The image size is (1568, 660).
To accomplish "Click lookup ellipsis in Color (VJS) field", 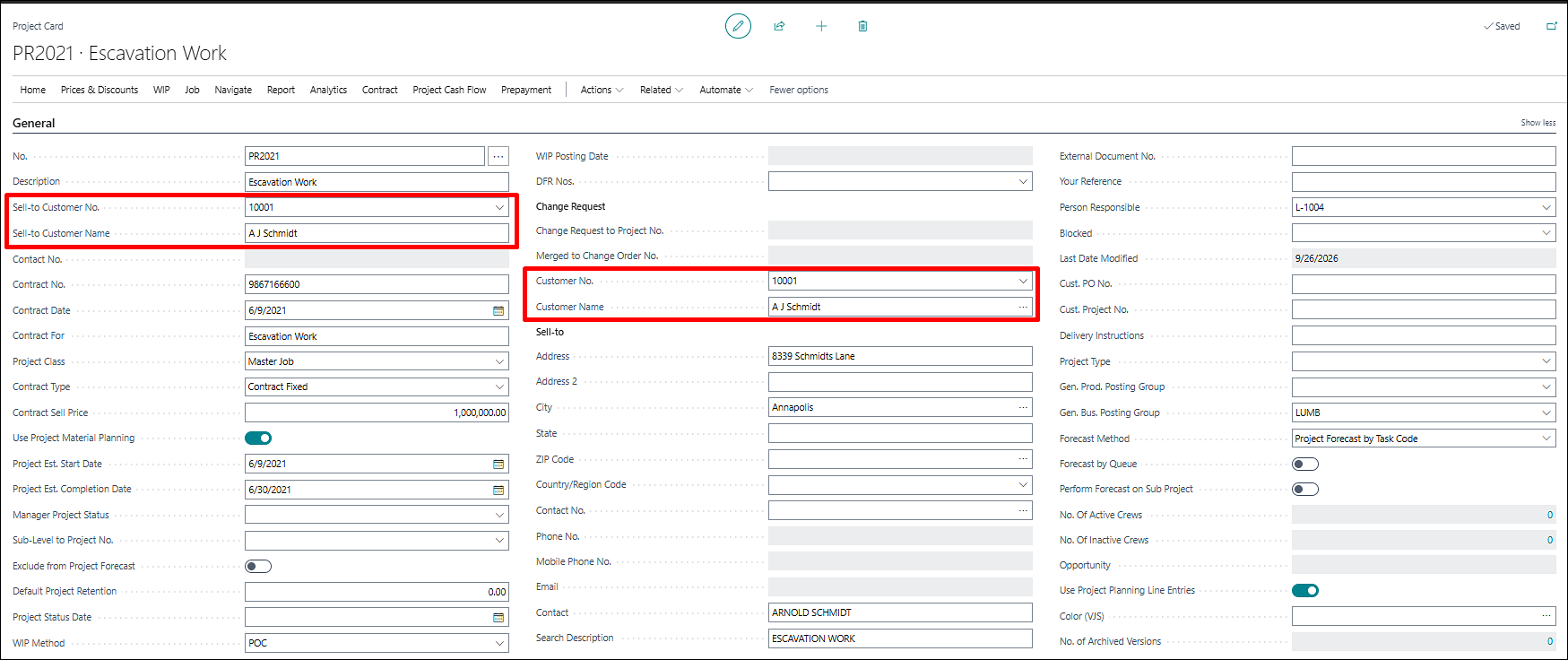I will [x=1546, y=616].
